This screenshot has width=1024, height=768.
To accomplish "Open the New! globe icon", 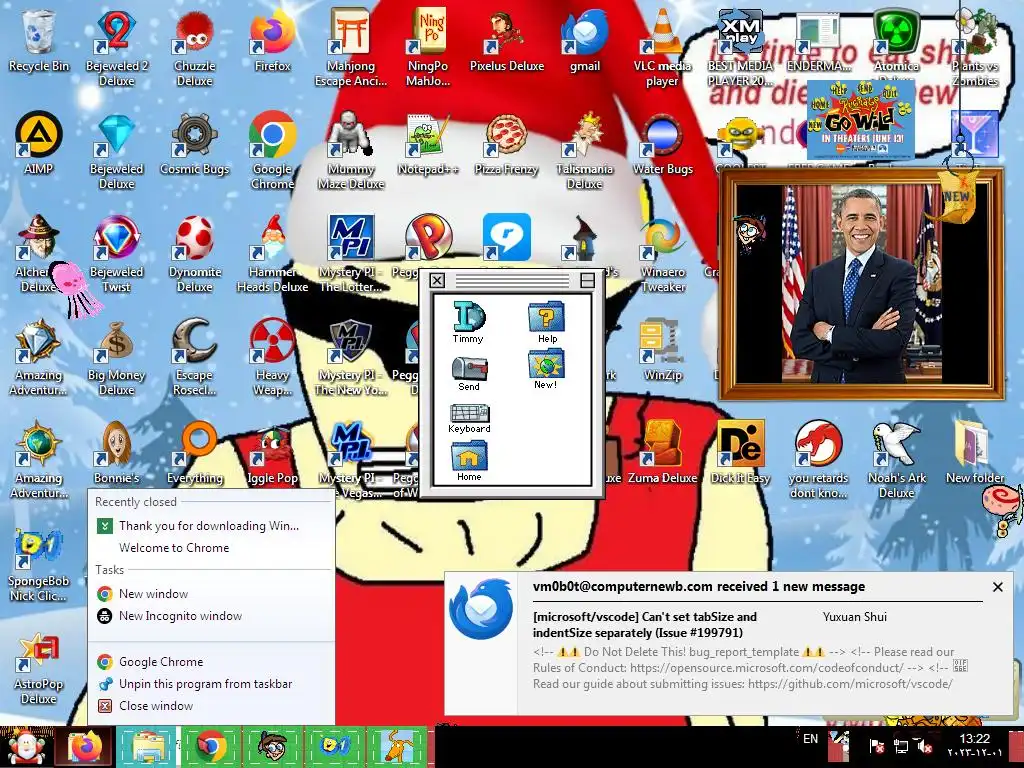I will [546, 368].
